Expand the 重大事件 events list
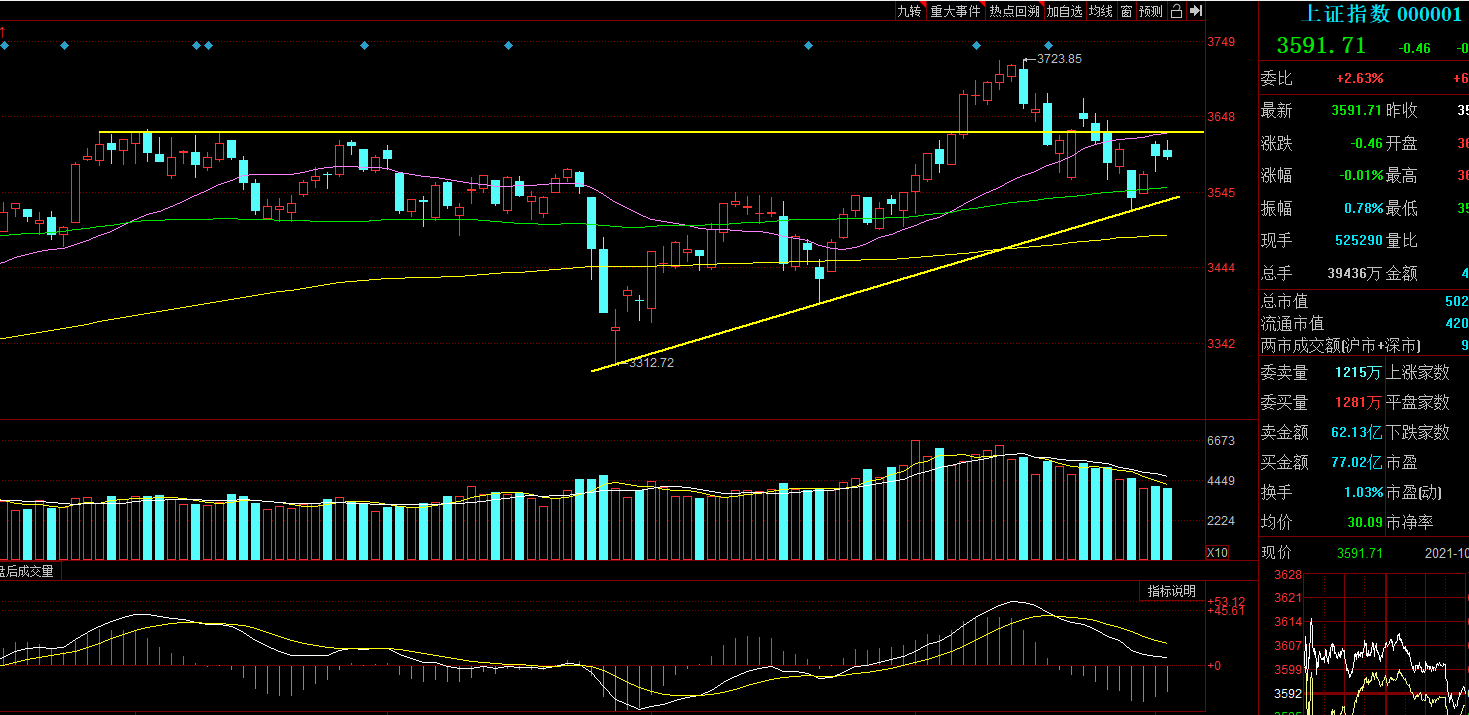The height and width of the screenshot is (715, 1469). [955, 11]
